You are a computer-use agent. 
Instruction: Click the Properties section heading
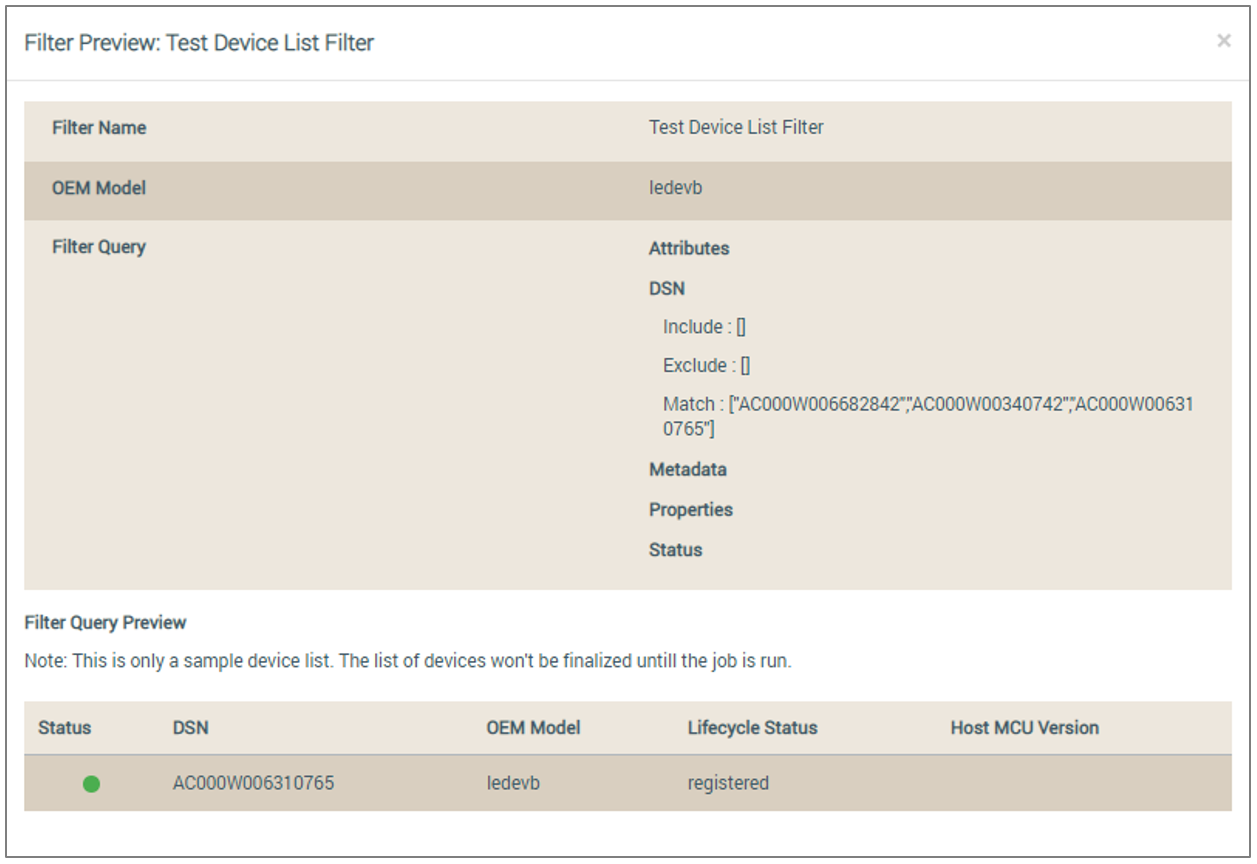point(691,509)
